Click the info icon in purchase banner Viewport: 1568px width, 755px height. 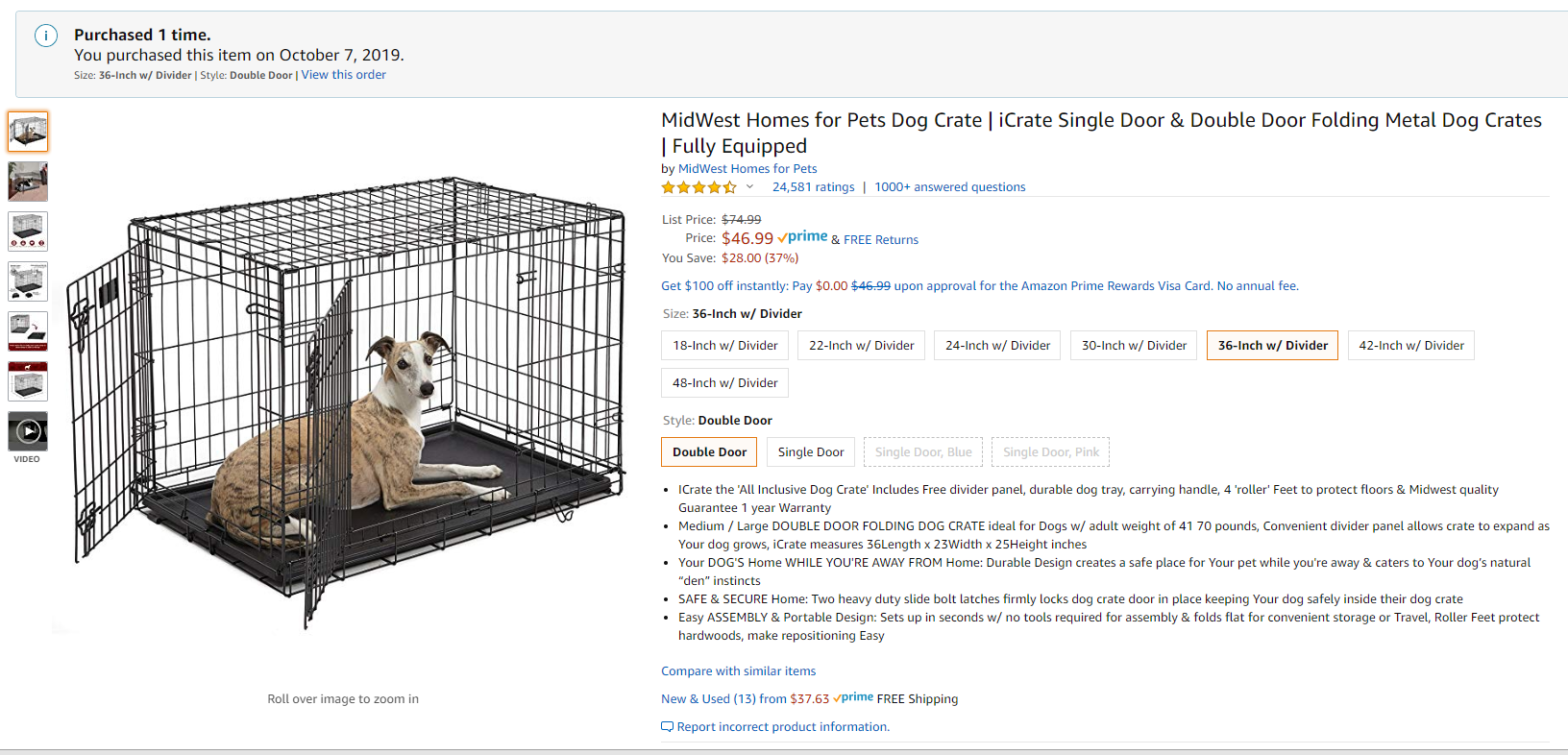(x=46, y=37)
